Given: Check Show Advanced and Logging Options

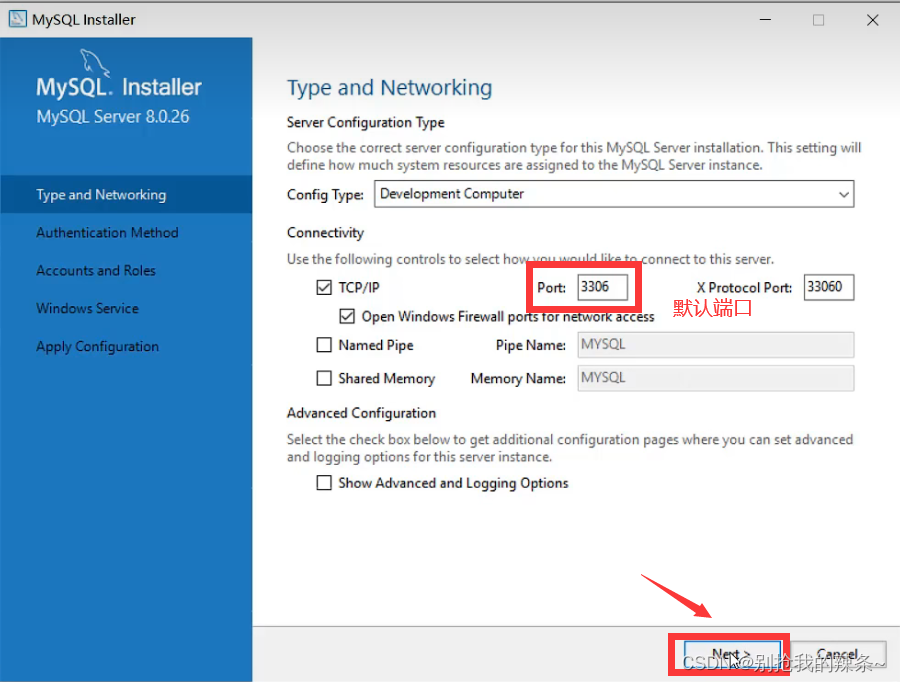Looking at the screenshot, I should pos(324,482).
